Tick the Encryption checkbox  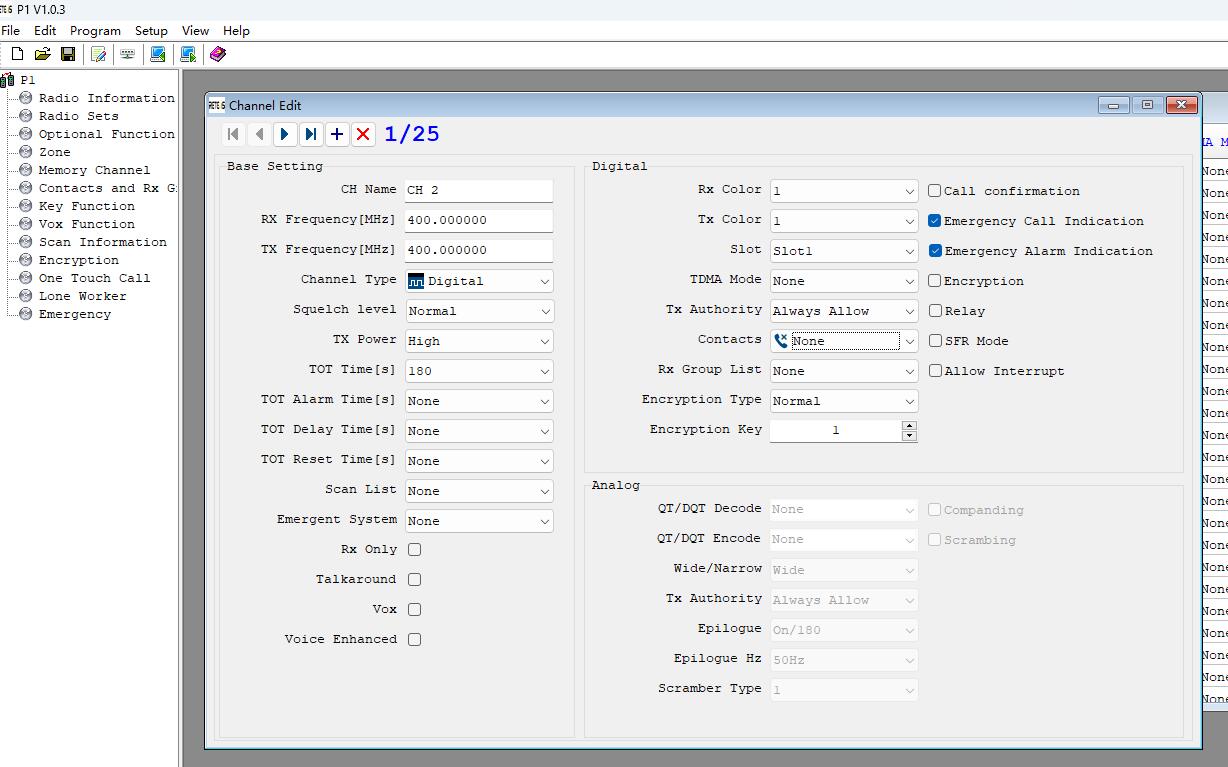point(934,281)
